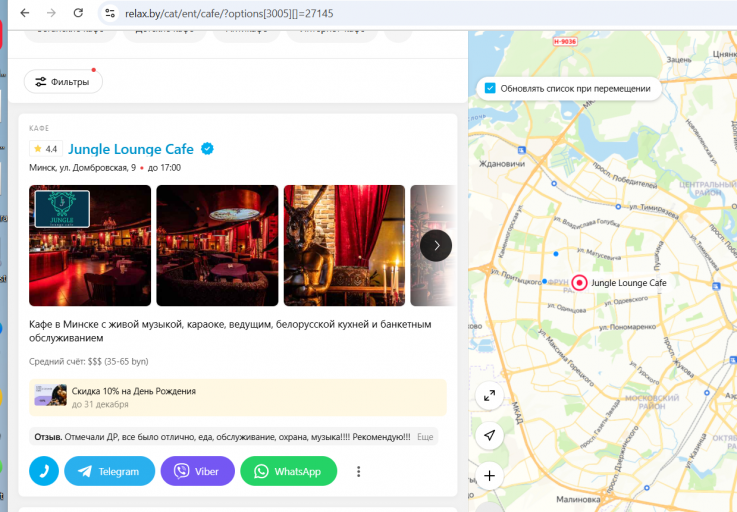This screenshot has height=512, width=737.
Task: Zoom in on the map
Action: pos(489,476)
